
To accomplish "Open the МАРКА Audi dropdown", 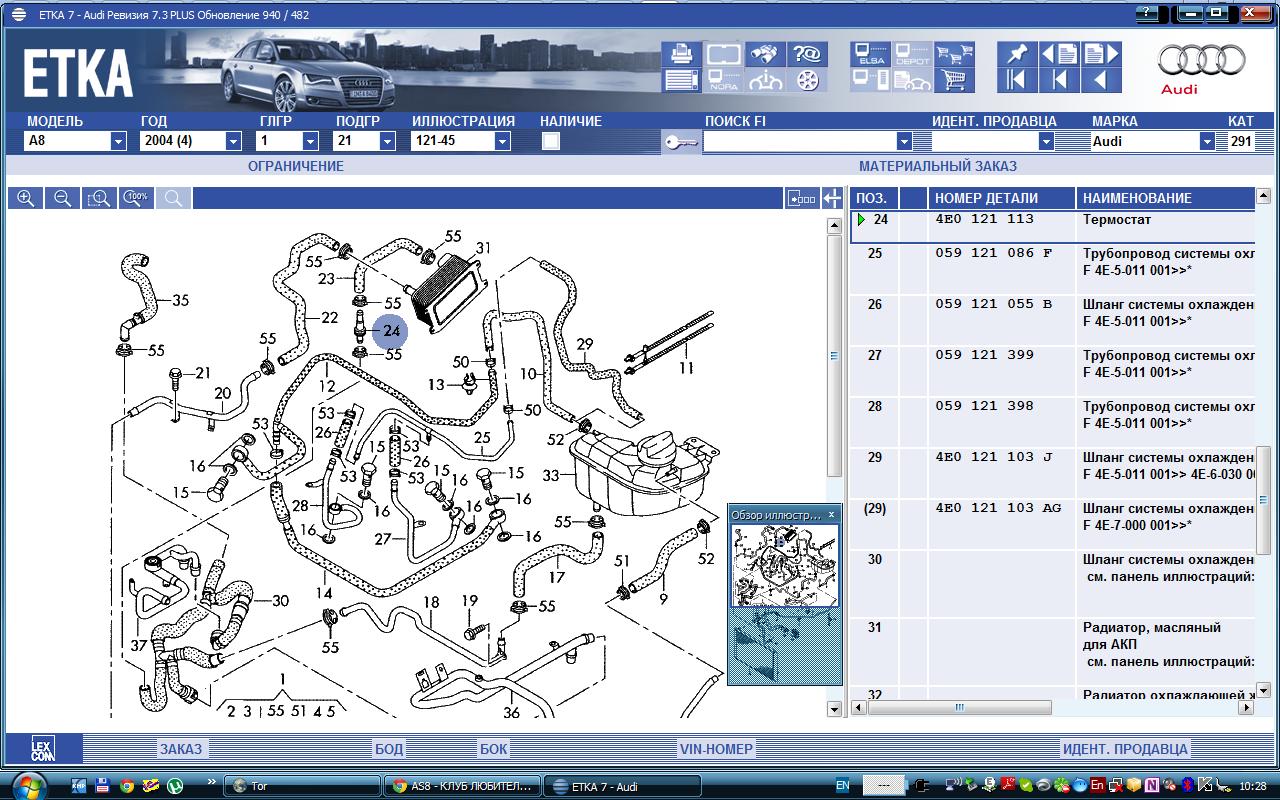I will pos(1206,142).
